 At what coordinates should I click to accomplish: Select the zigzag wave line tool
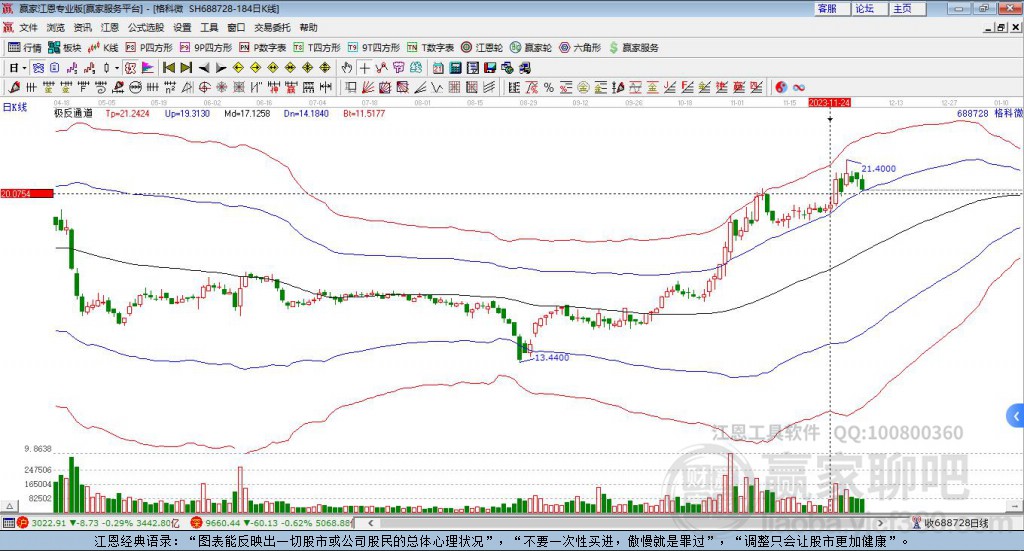[x=436, y=87]
